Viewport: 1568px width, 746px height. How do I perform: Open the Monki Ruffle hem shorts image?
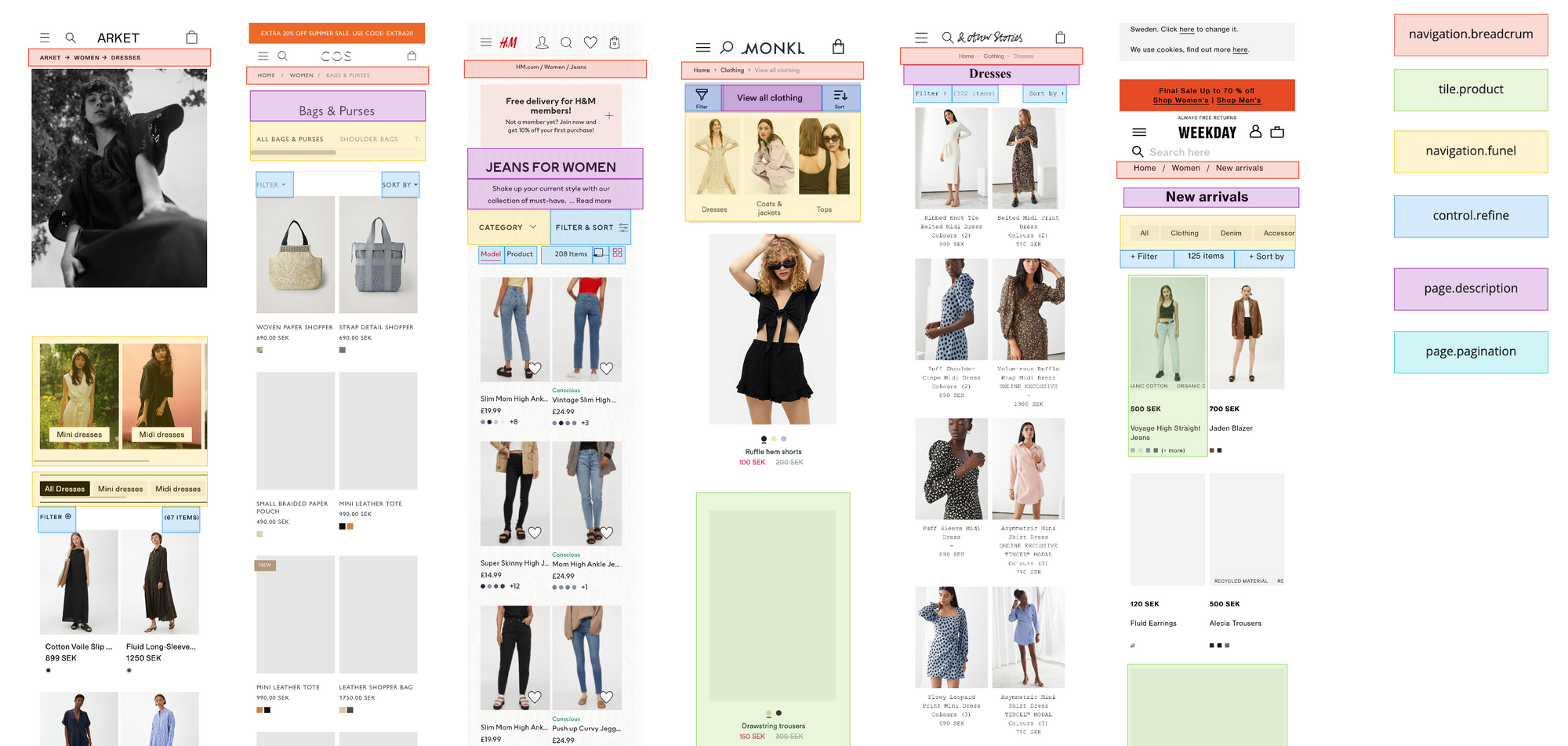pos(773,329)
